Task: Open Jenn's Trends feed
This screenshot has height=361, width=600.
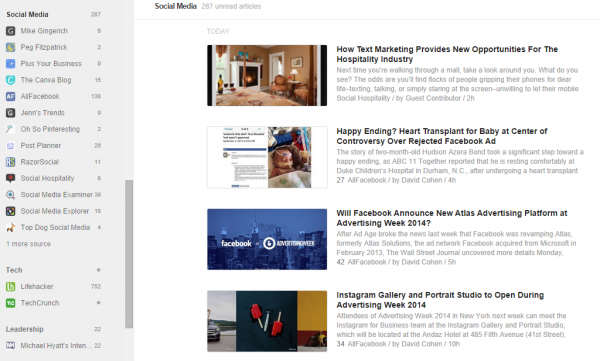Action: pyautogui.click(x=42, y=113)
